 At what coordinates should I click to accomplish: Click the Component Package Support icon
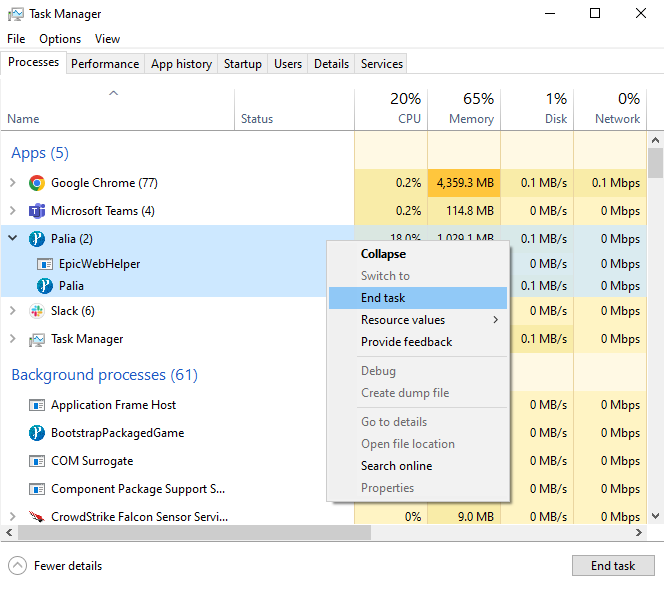point(37,489)
